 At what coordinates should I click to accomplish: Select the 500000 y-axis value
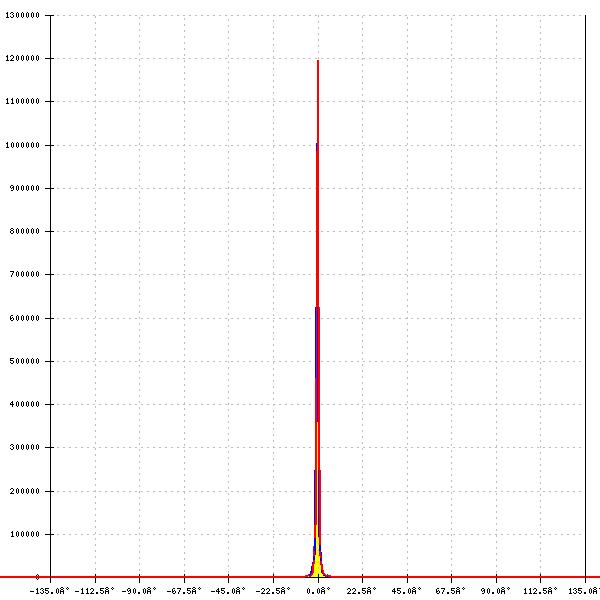point(25,361)
